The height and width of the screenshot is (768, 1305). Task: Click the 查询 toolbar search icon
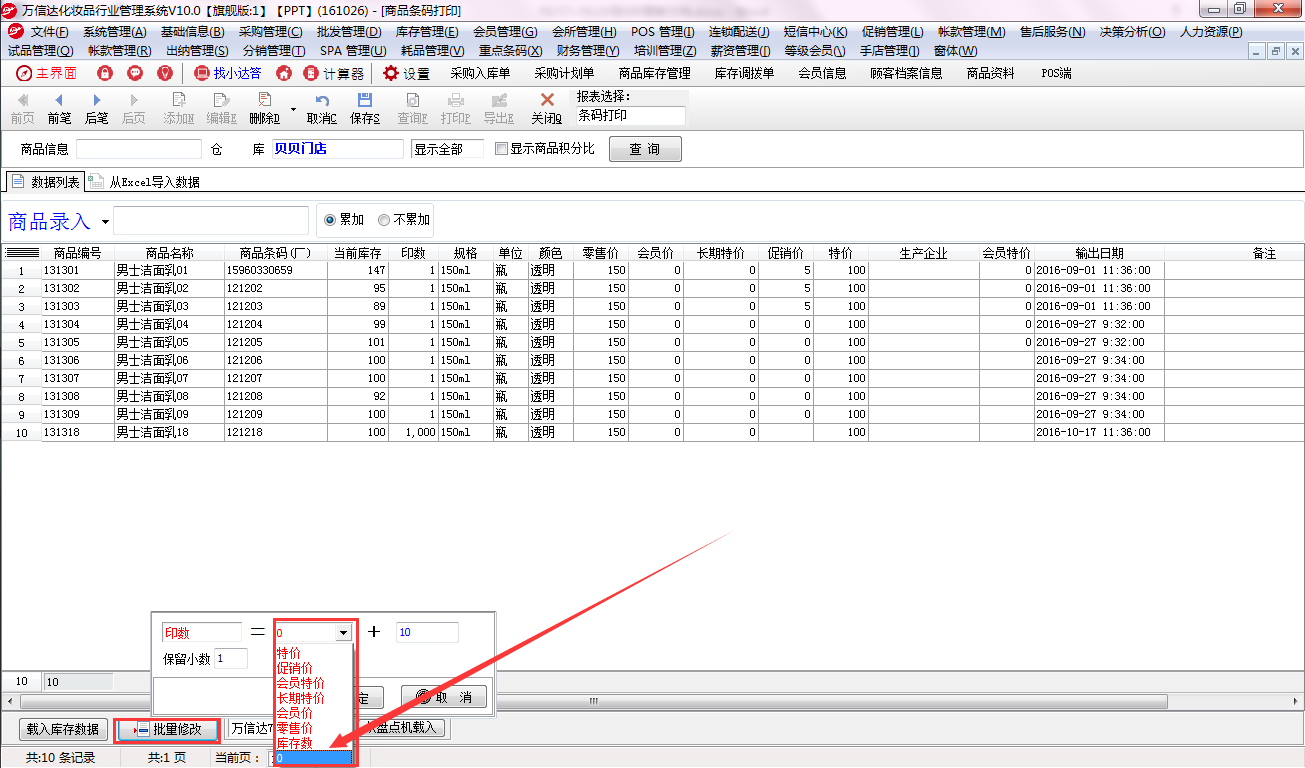pos(412,109)
